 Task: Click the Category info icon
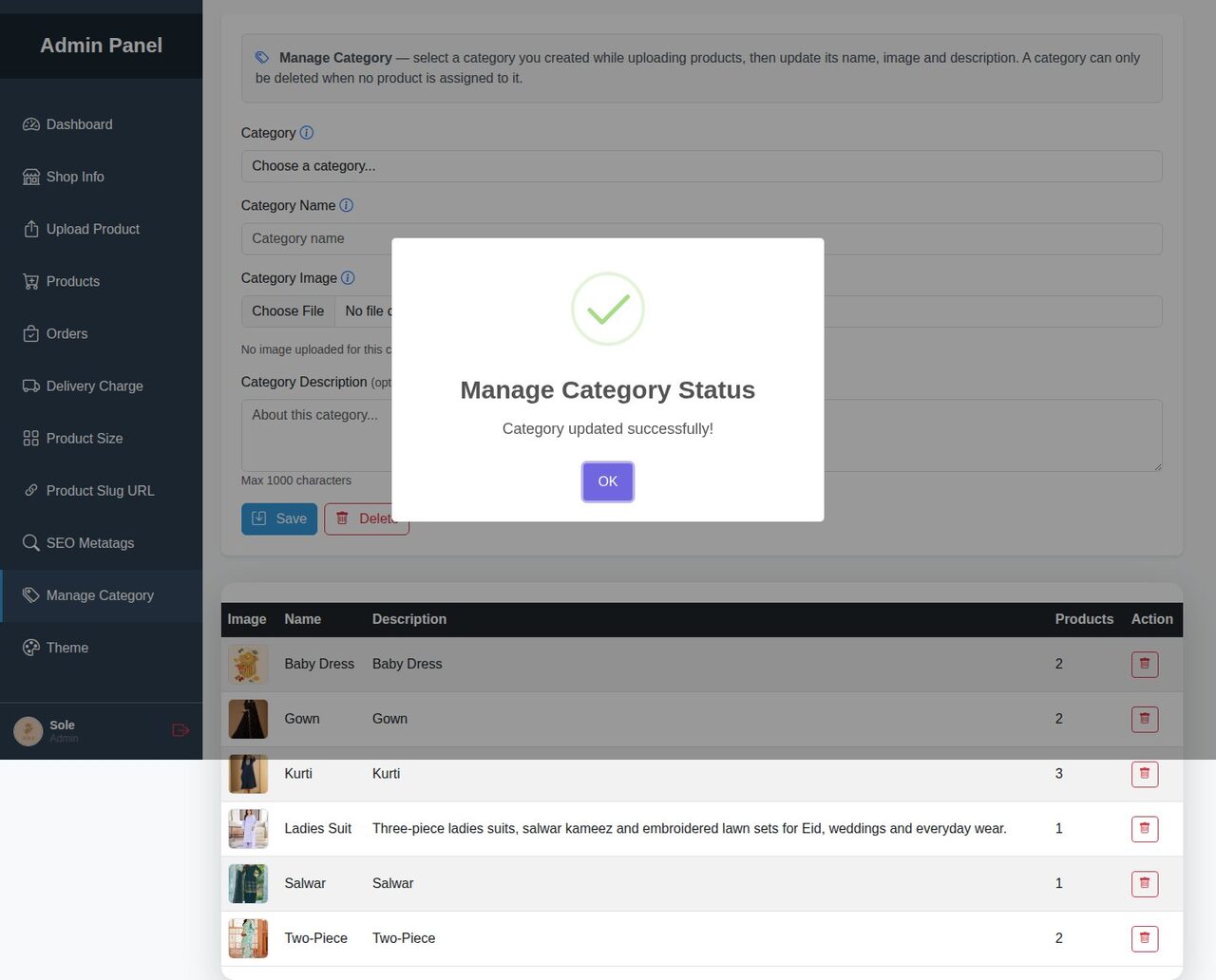tap(307, 133)
